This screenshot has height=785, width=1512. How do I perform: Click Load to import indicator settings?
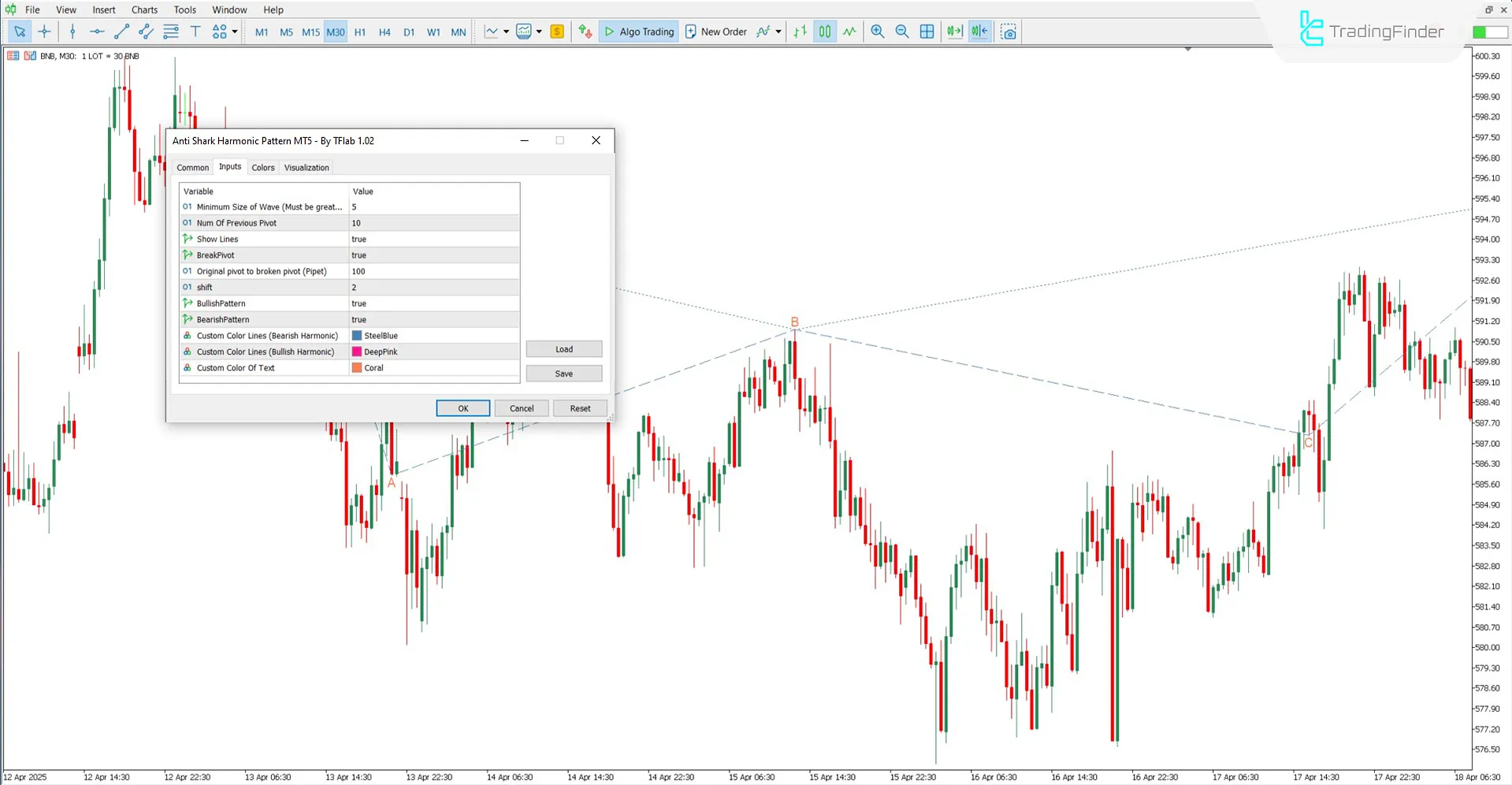pos(564,348)
